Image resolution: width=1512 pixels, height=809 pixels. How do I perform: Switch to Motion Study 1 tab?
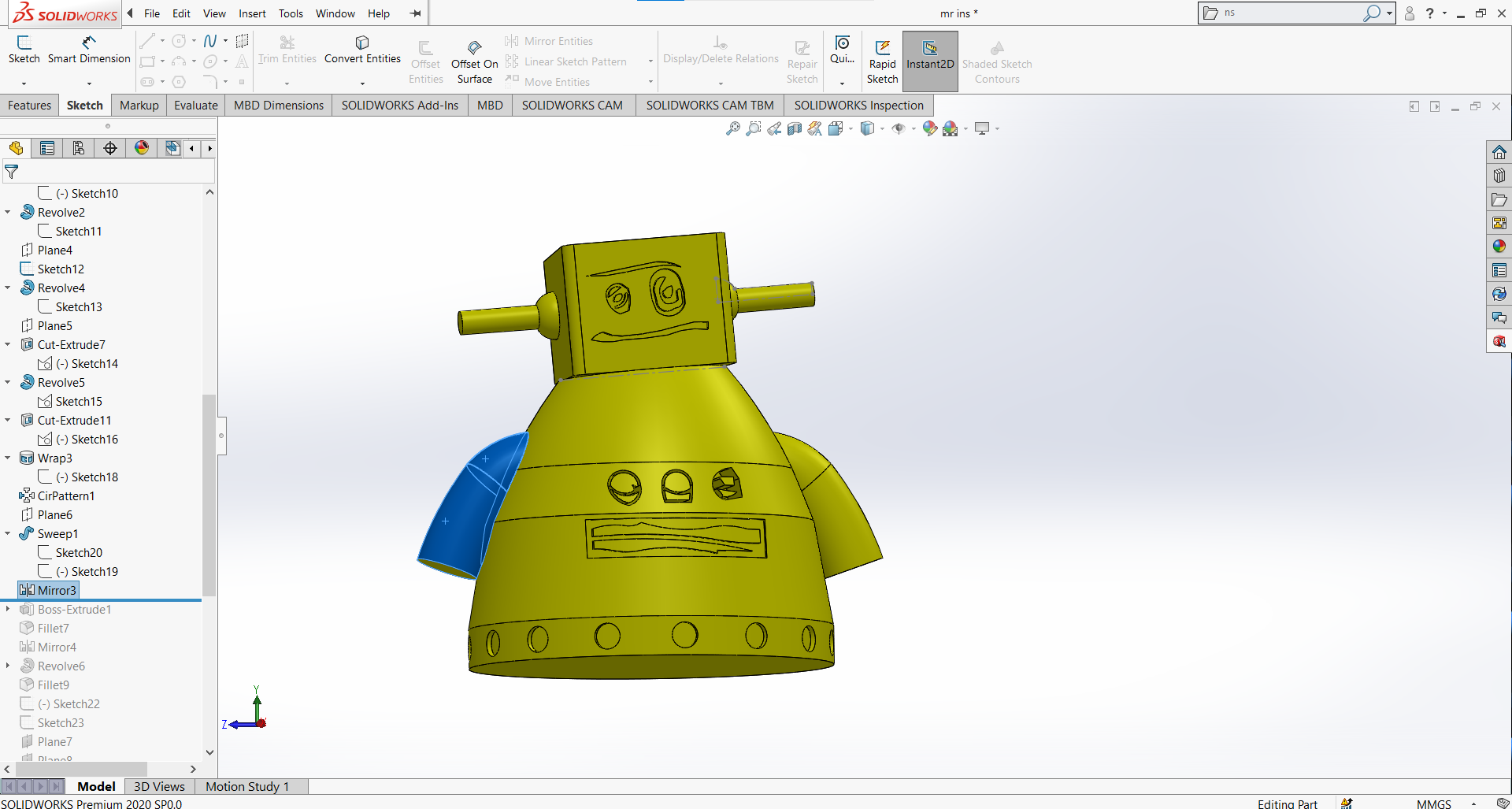tap(247, 786)
